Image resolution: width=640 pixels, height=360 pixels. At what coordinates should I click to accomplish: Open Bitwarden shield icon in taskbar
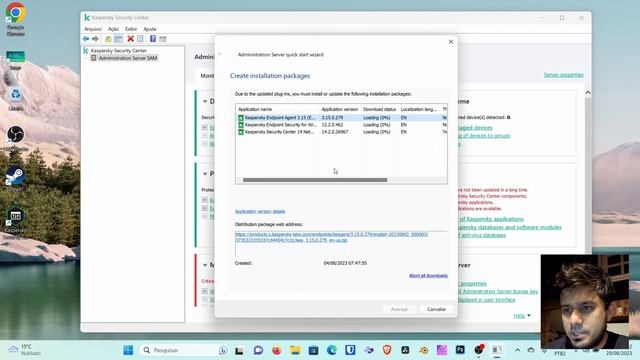point(350,350)
